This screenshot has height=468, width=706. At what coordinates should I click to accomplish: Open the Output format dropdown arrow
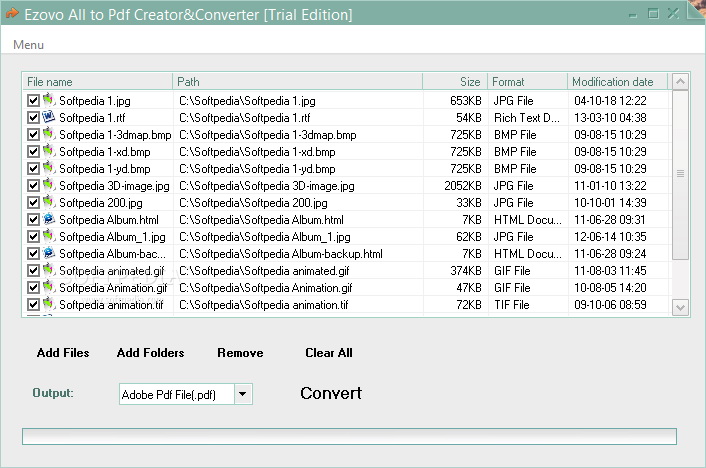click(x=242, y=394)
